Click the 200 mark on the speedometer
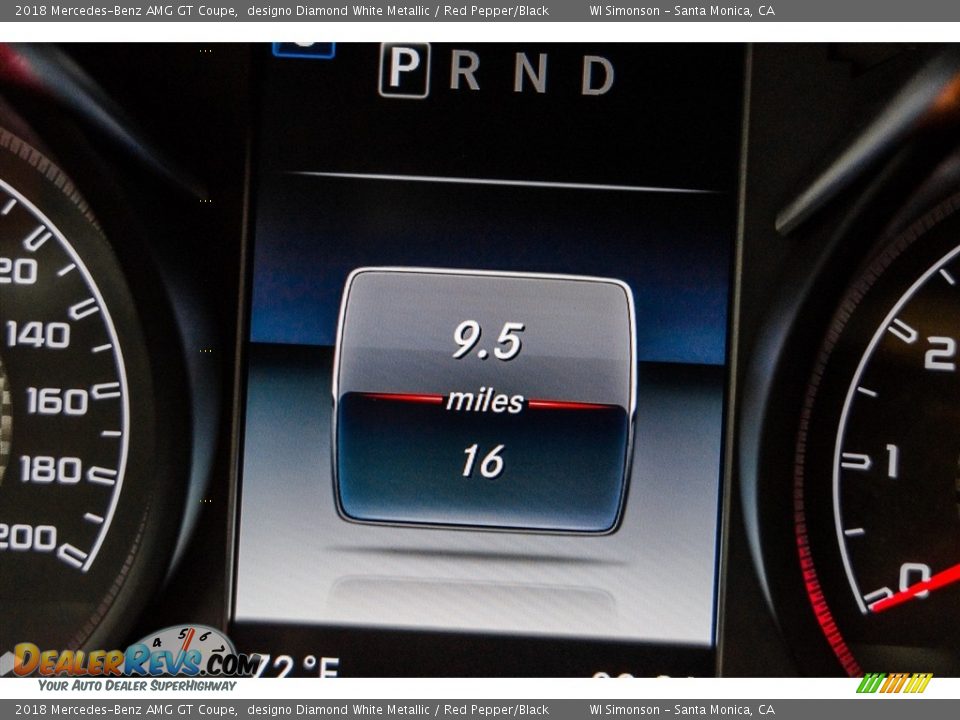Image resolution: width=960 pixels, height=720 pixels. 28,537
